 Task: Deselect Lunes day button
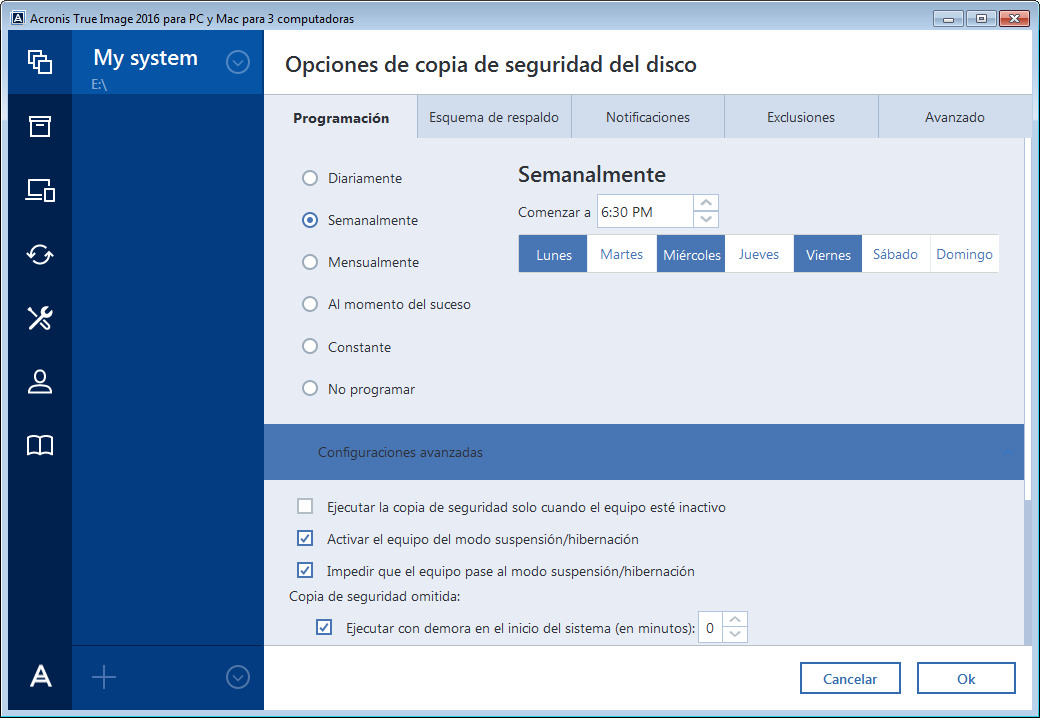[x=553, y=254]
